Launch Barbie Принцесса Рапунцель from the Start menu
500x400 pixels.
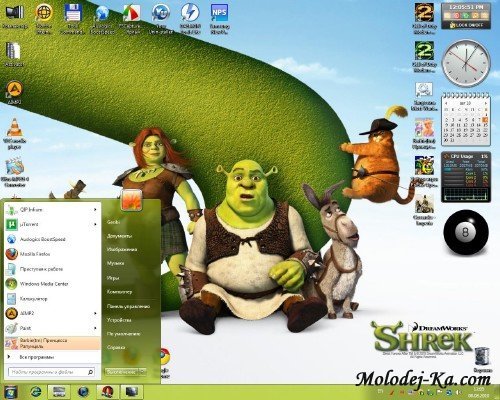click(x=52, y=343)
